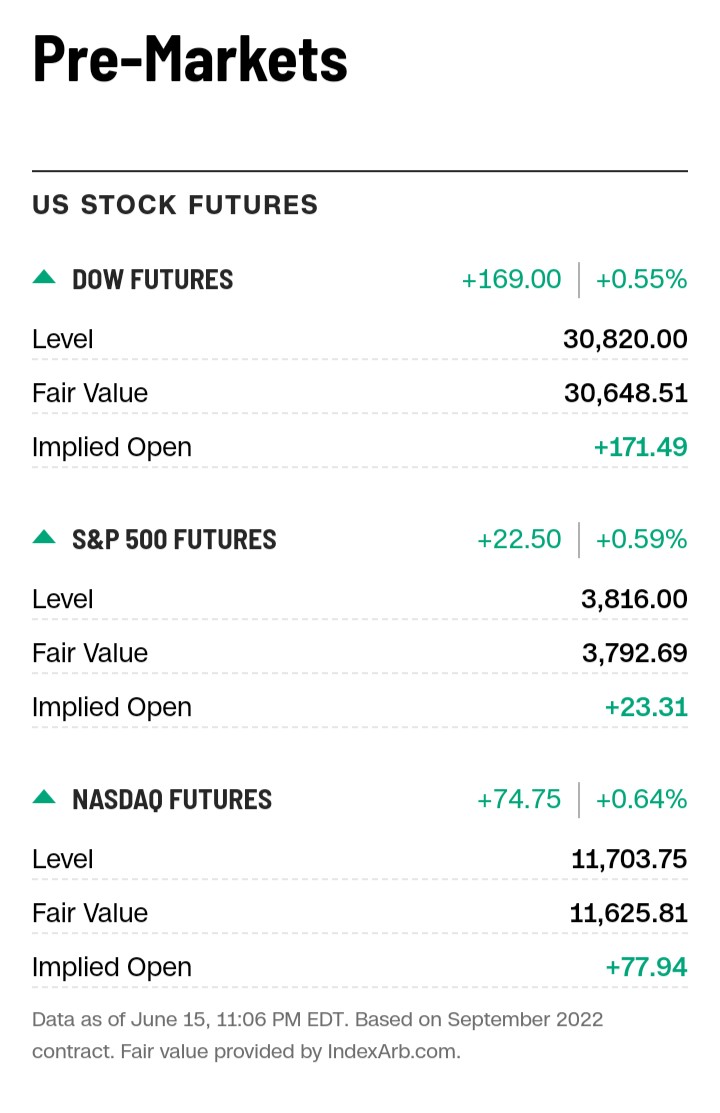Viewport: 720px width, 1113px height.
Task: Click S&P 500 +0.59% percentage change
Action: tap(641, 540)
